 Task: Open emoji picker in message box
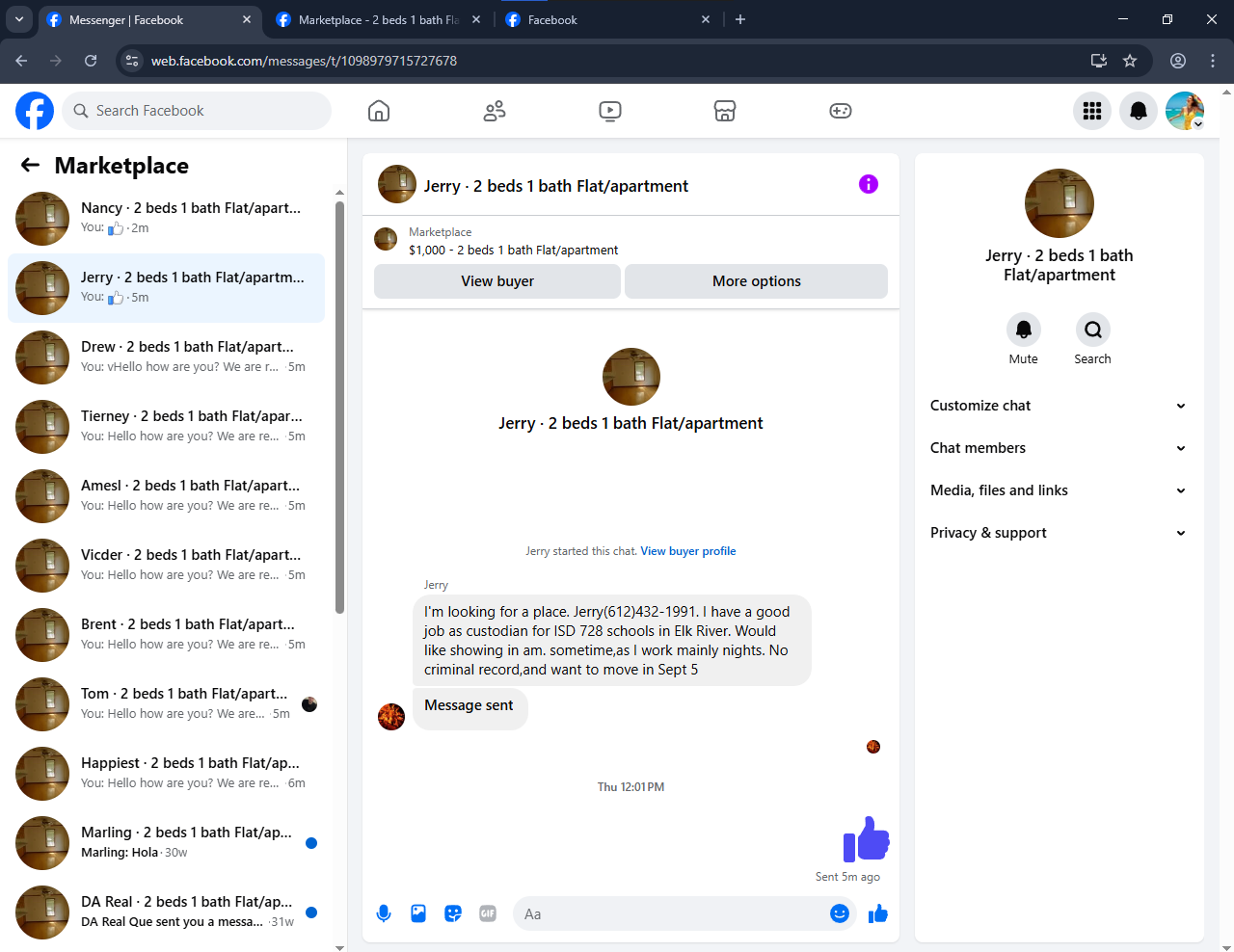pos(840,913)
